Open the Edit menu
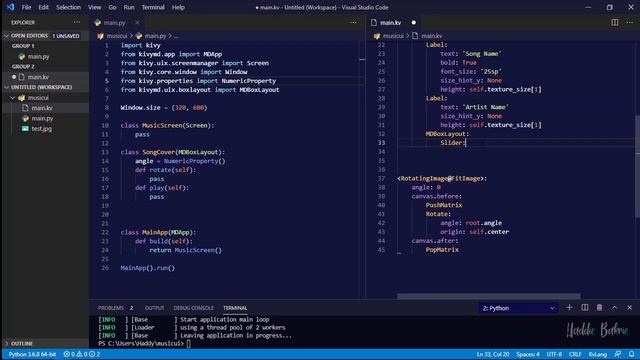The image size is (640, 360). [x=43, y=7]
